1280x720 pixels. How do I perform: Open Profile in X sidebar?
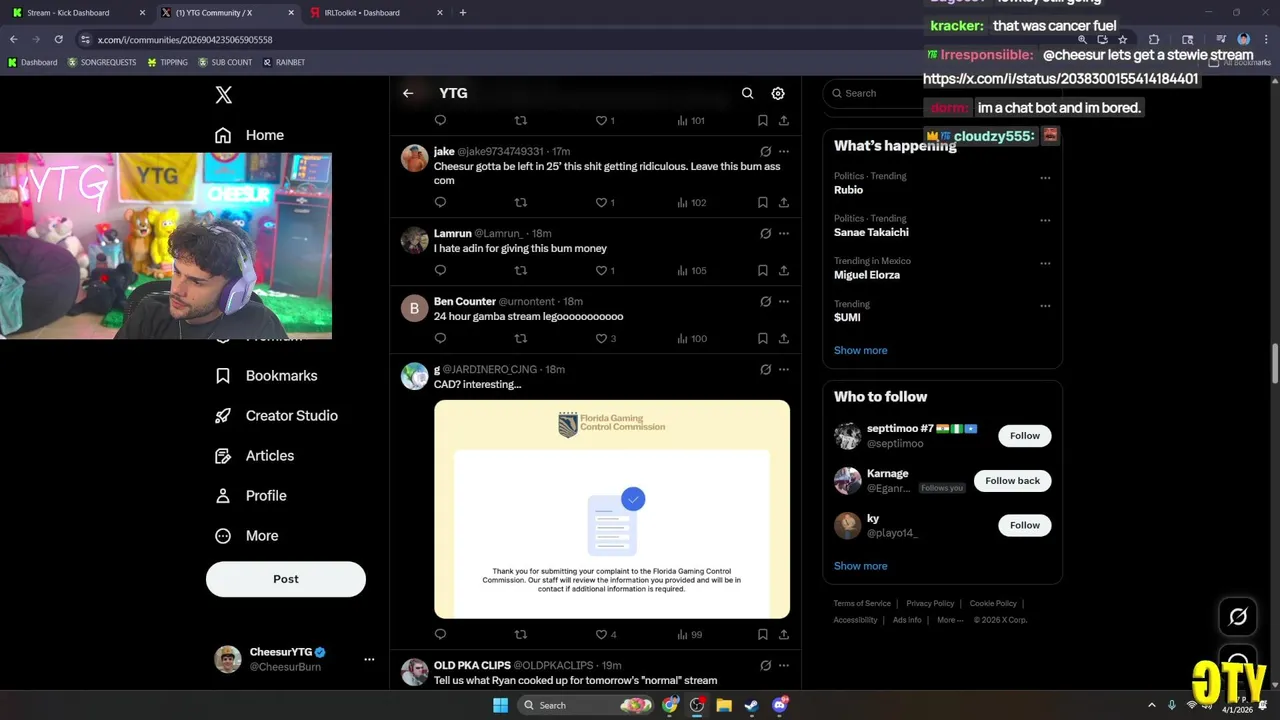251,496
